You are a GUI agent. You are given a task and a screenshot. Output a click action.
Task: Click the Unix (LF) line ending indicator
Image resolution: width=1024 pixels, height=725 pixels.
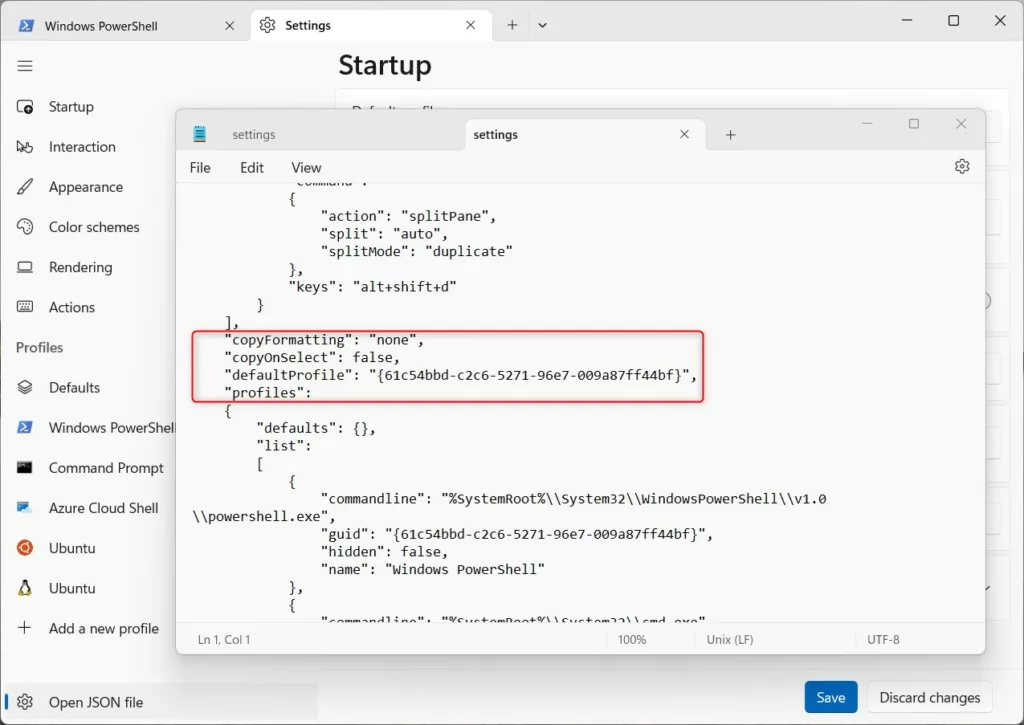coord(729,639)
